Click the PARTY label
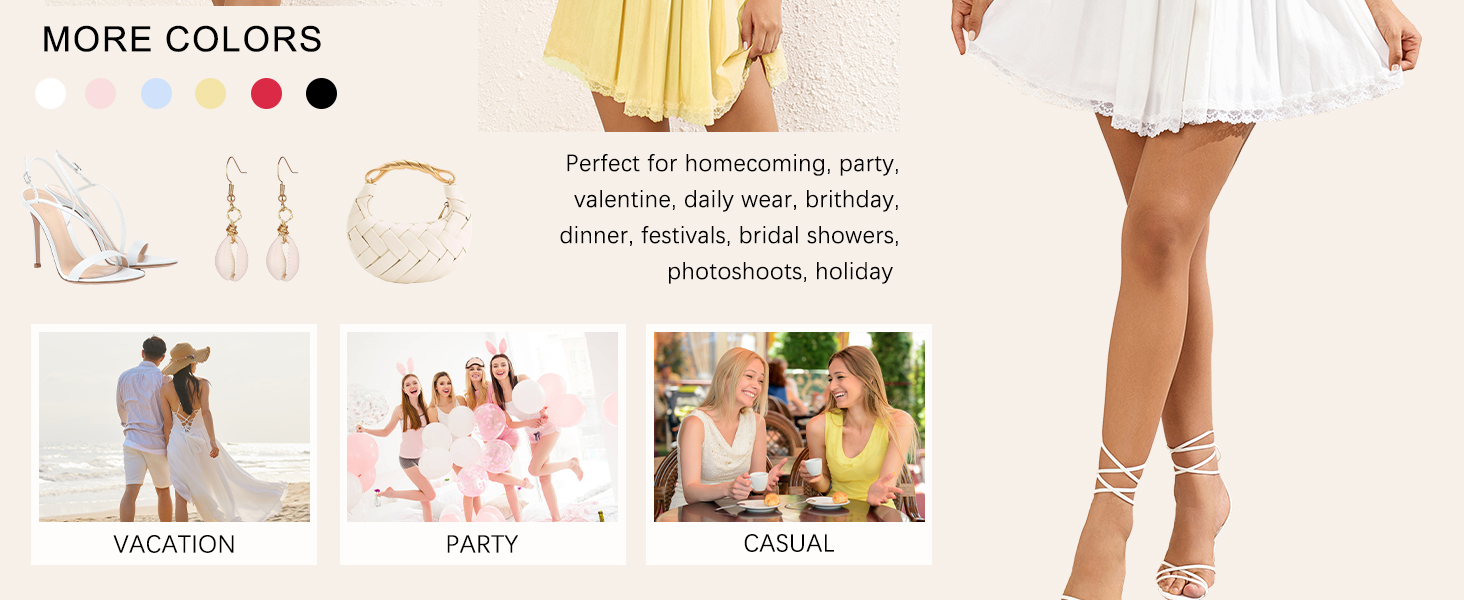 coord(482,544)
